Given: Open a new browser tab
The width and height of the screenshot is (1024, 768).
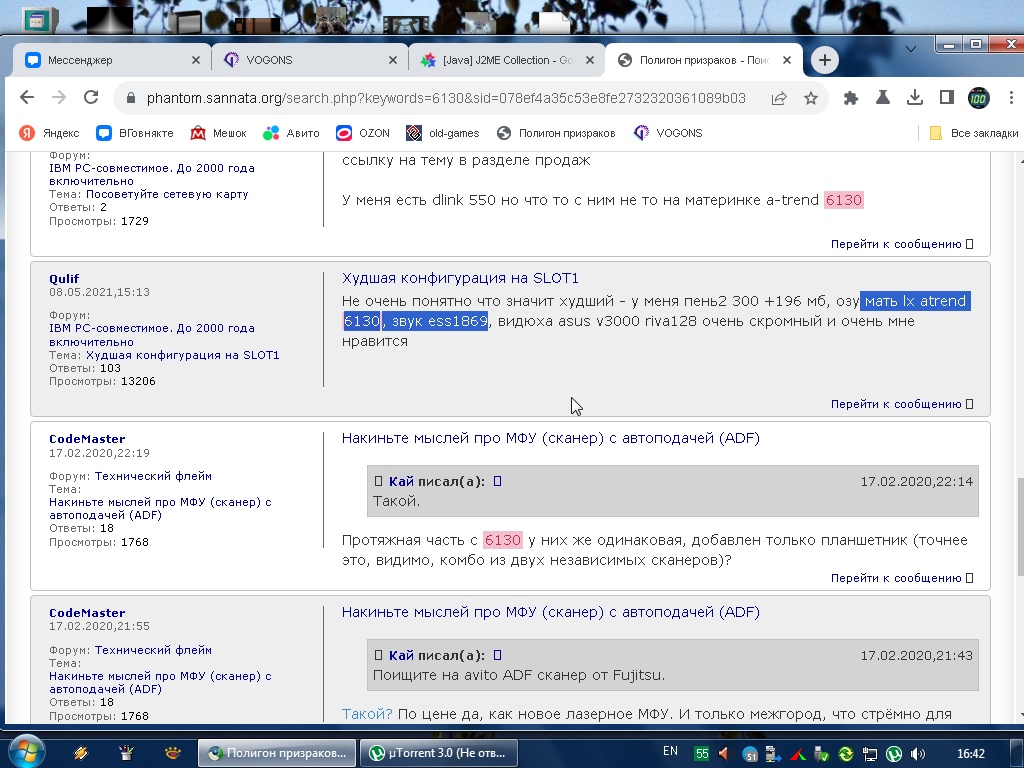Looking at the screenshot, I should (x=825, y=60).
